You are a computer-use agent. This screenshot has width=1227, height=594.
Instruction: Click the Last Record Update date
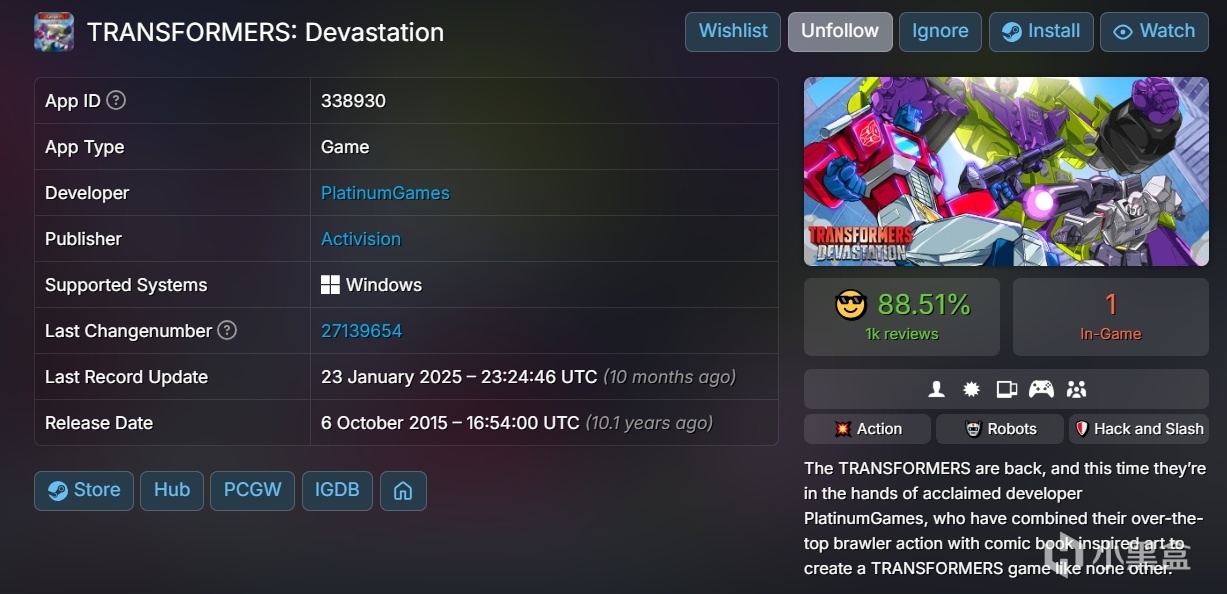point(459,377)
